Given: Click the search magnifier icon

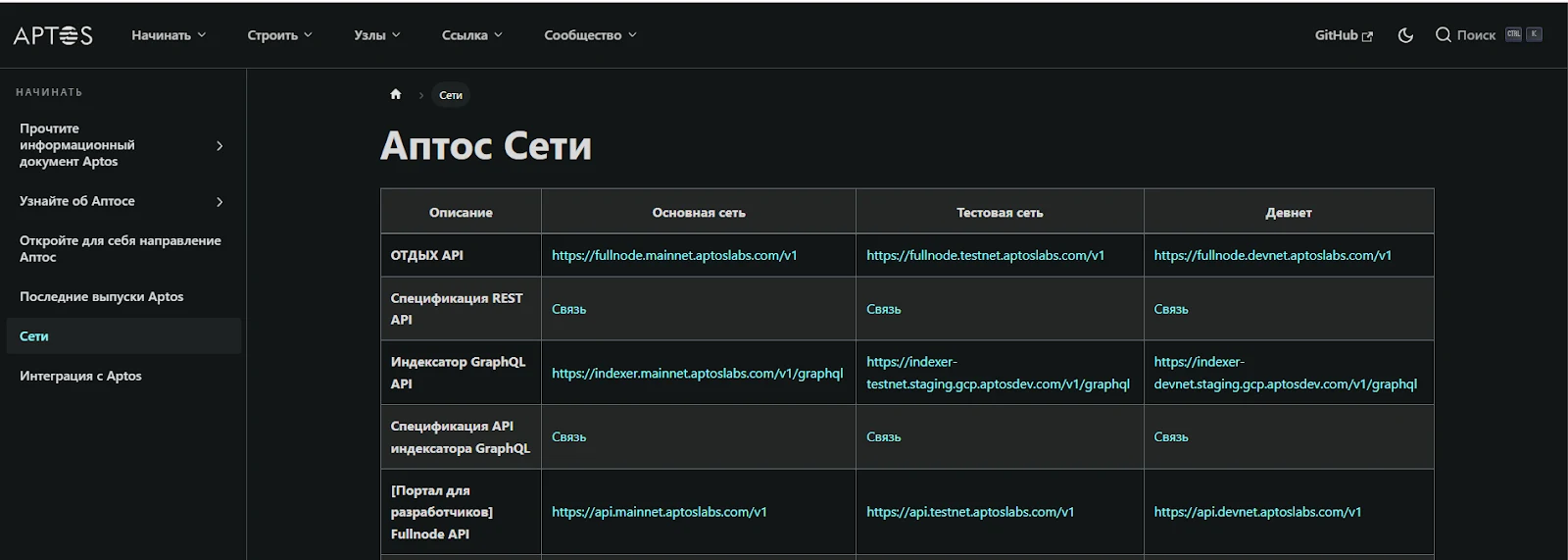Looking at the screenshot, I should click(1443, 34).
